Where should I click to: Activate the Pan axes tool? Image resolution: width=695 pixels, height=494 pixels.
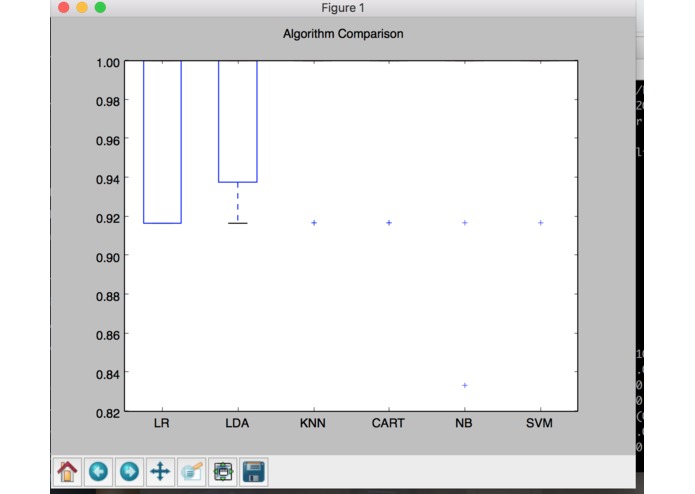coord(160,471)
